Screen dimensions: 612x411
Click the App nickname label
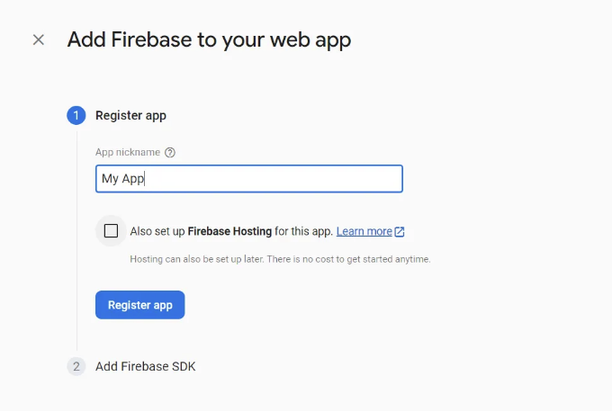coord(128,152)
